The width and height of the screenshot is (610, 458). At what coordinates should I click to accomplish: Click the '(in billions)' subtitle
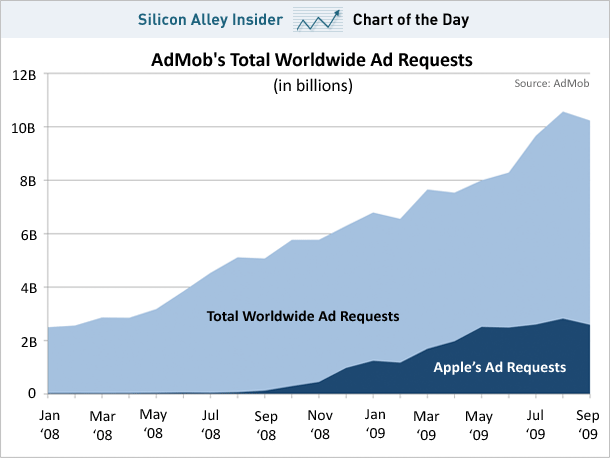(x=313, y=86)
